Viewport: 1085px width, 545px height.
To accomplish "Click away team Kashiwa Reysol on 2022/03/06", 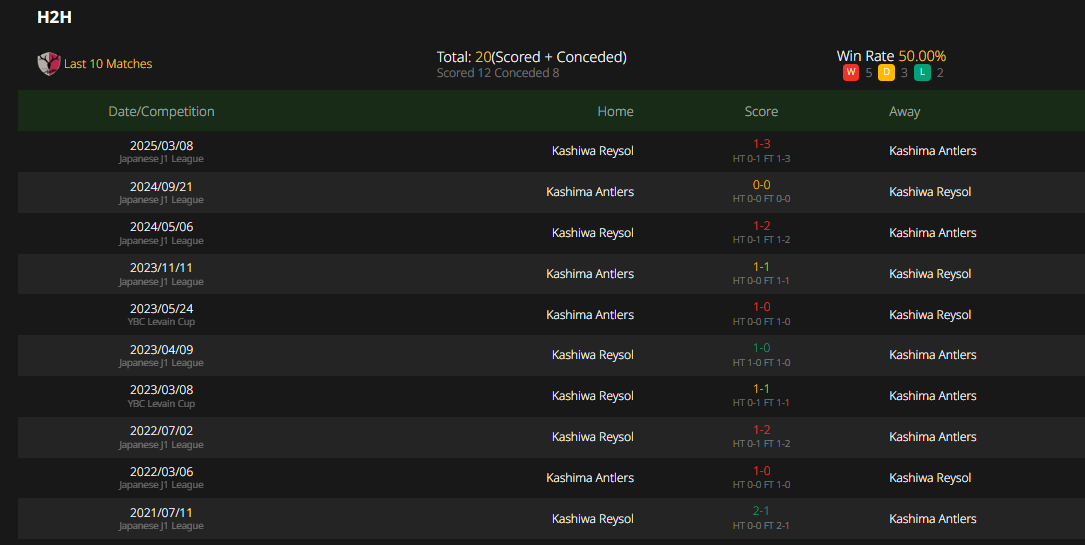I will coord(930,478).
